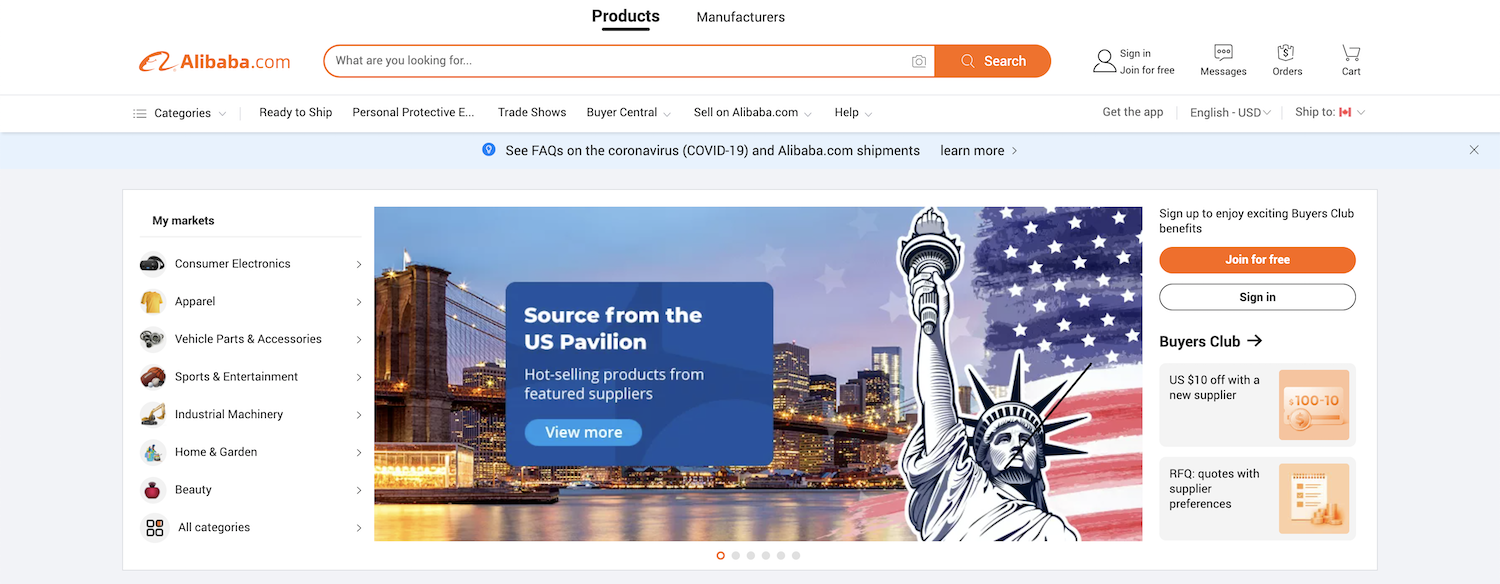
Task: Click the orange Join for free button
Action: pos(1257,260)
